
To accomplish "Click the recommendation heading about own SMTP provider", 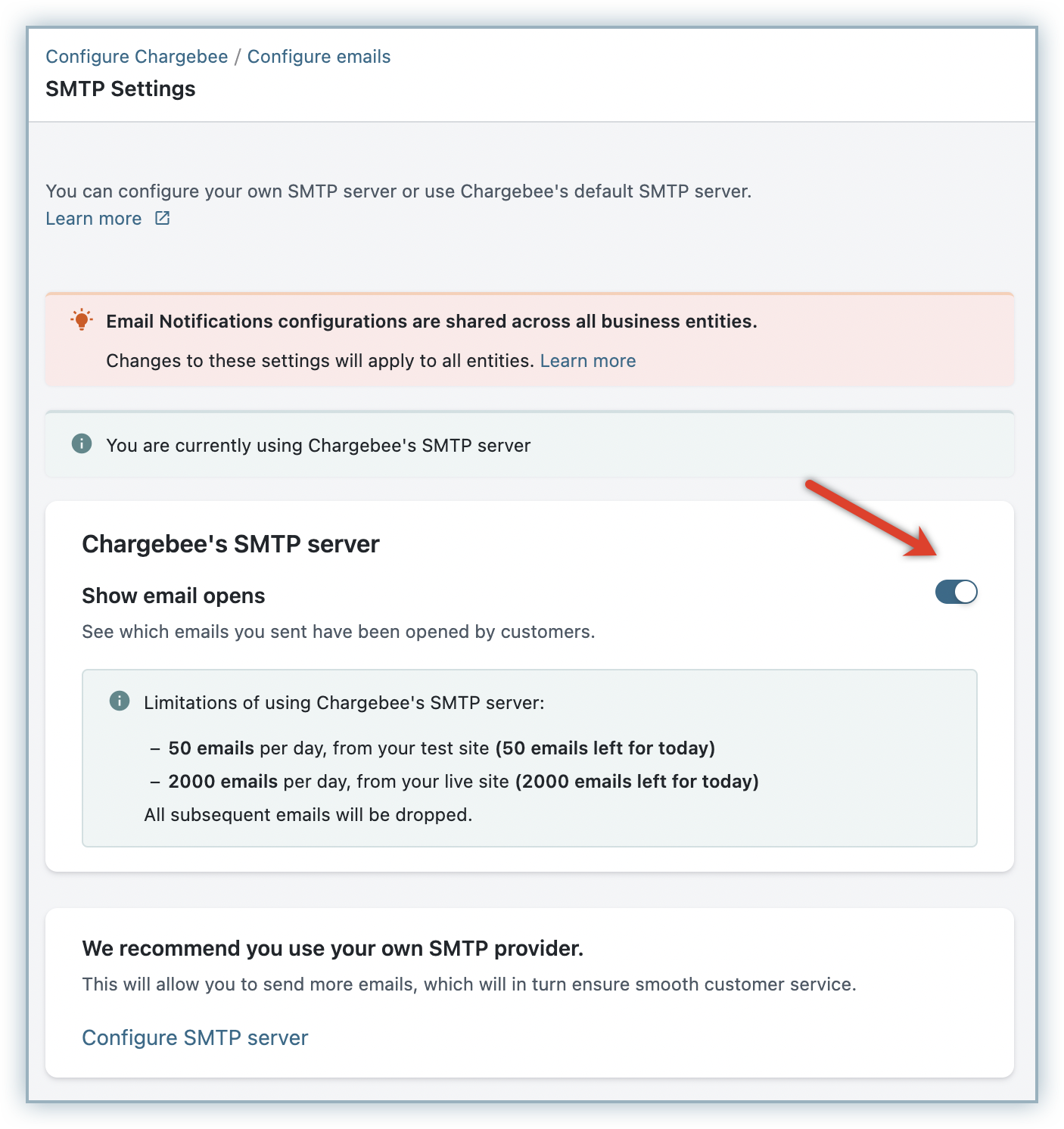I will (332, 949).
